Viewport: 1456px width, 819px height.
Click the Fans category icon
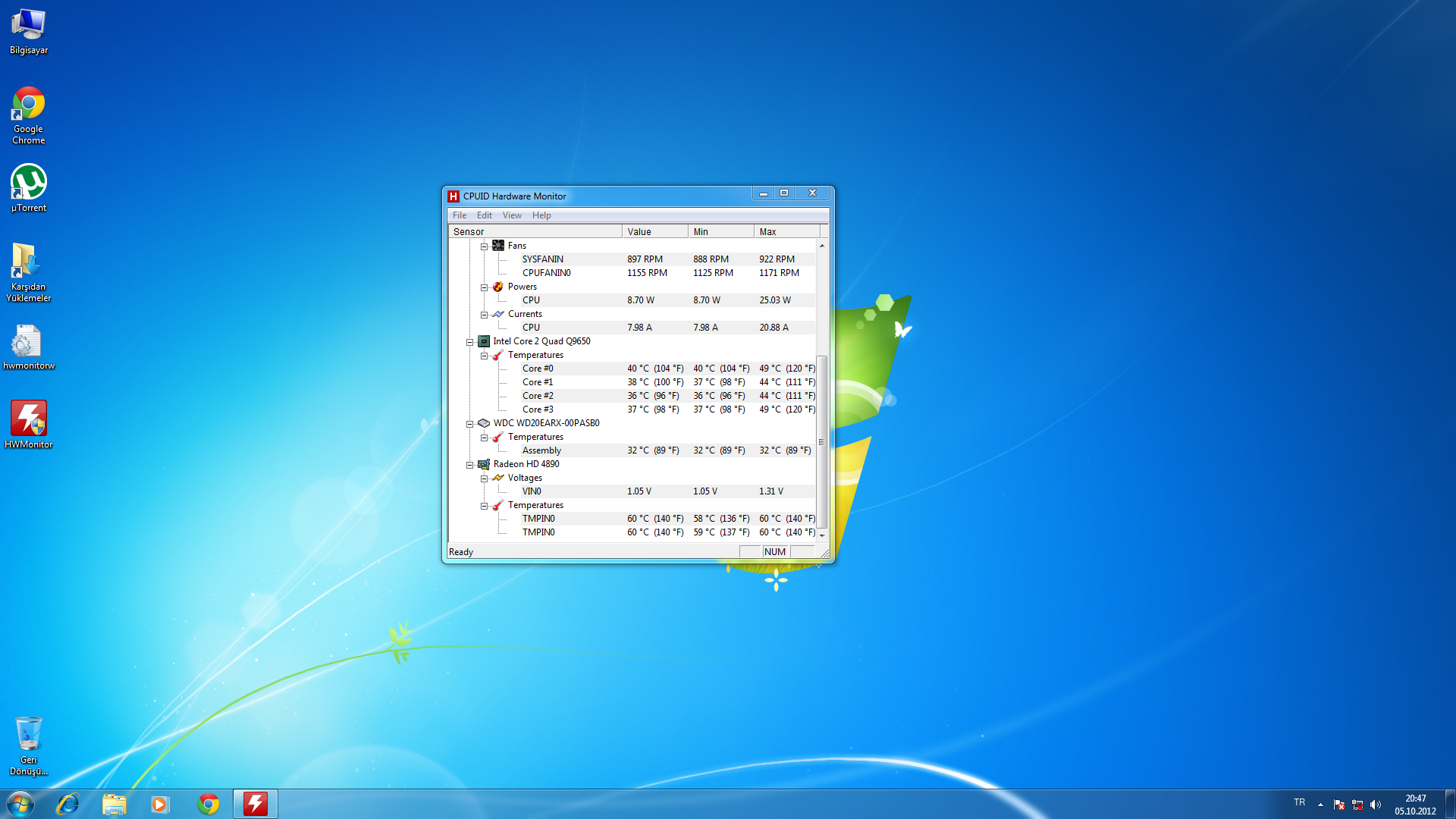click(498, 246)
